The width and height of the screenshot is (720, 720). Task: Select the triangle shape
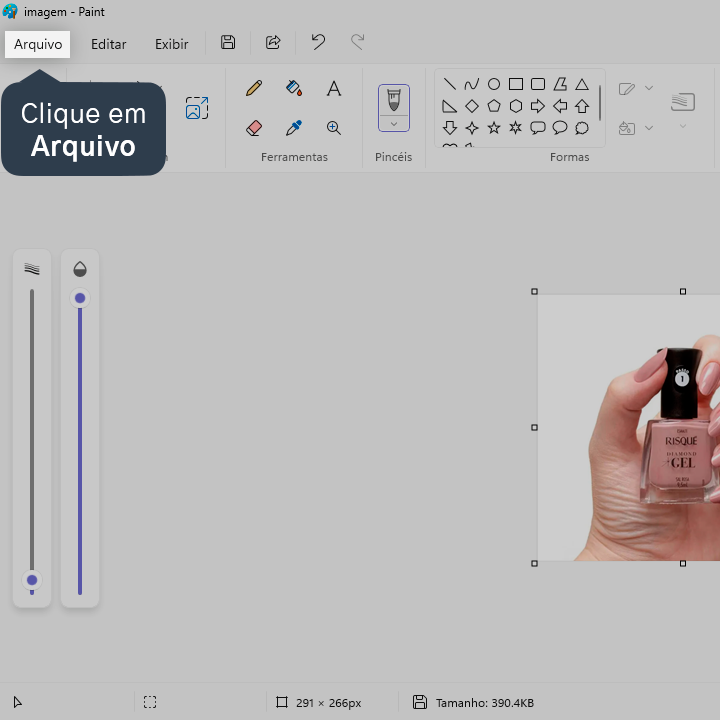[582, 84]
